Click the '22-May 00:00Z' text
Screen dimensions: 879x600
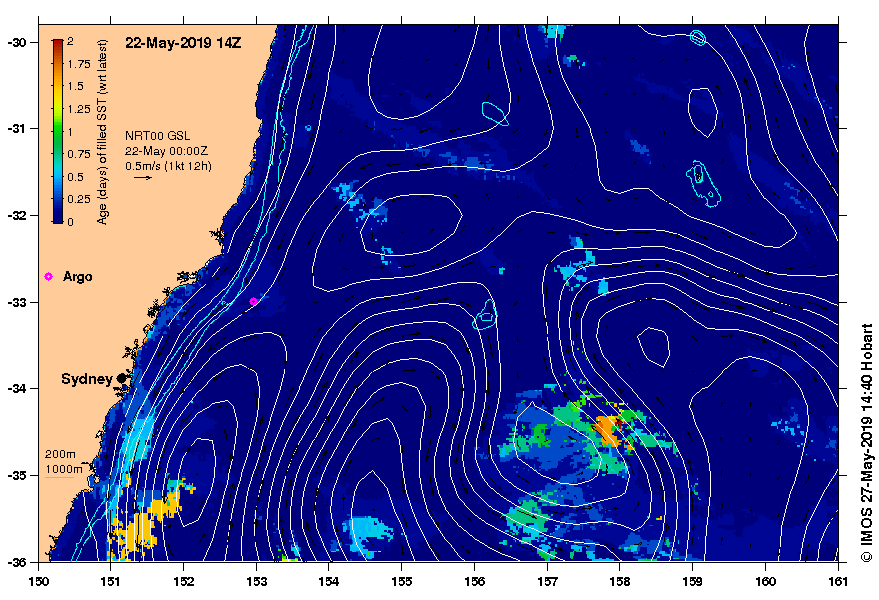(x=166, y=151)
